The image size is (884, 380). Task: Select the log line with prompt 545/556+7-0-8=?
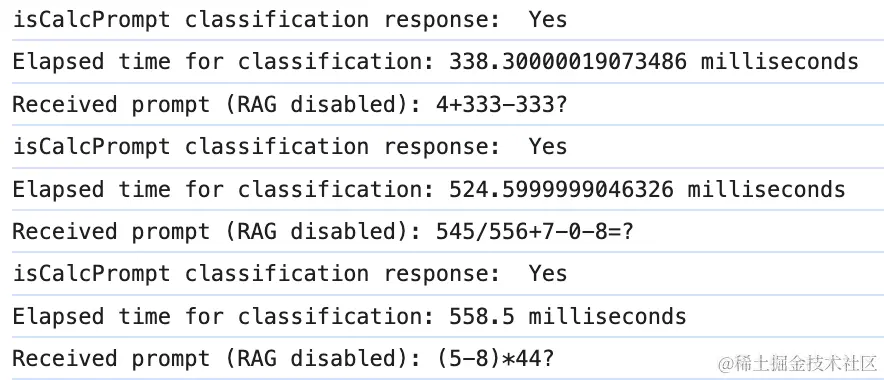(442, 231)
